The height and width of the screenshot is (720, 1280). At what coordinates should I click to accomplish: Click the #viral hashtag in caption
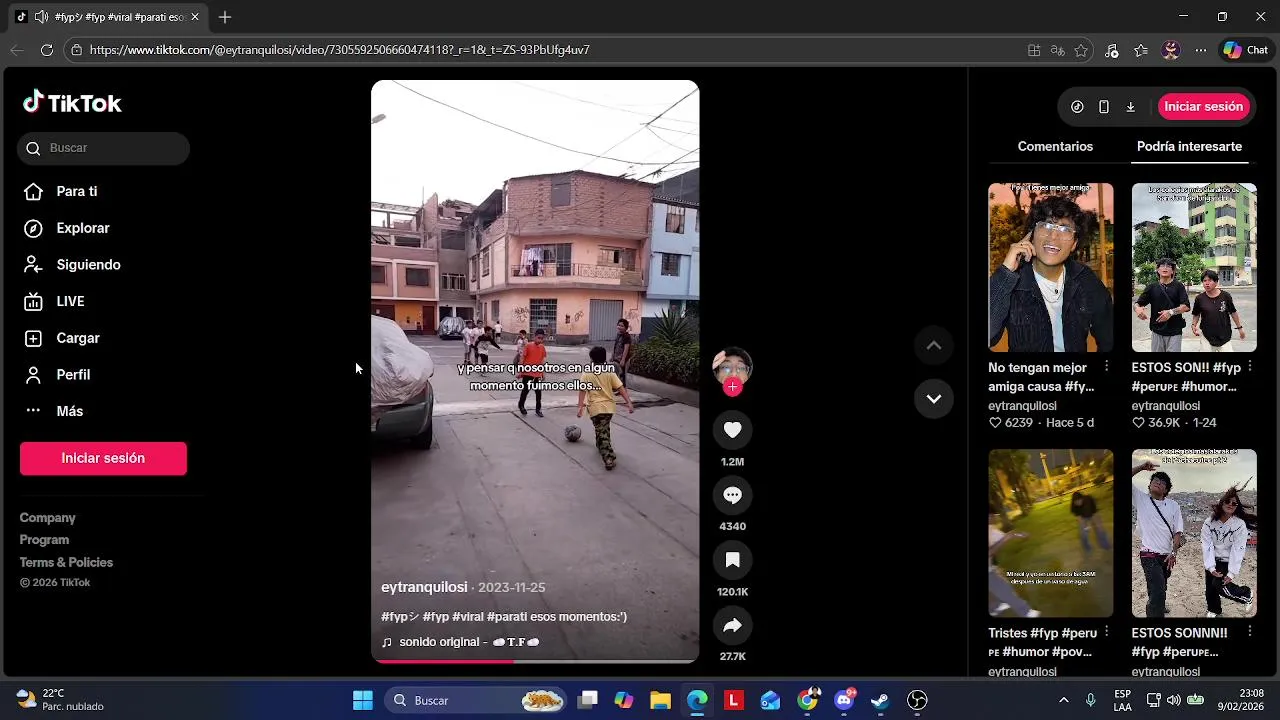(x=467, y=617)
